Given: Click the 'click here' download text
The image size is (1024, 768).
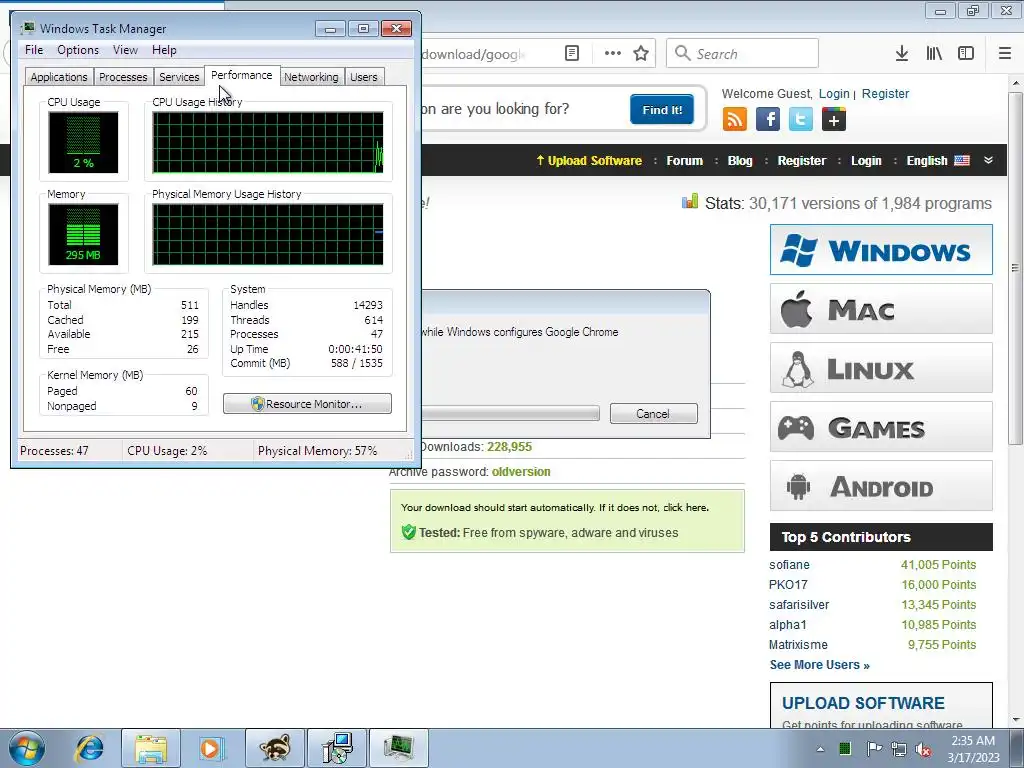Looking at the screenshot, I should point(685,507).
